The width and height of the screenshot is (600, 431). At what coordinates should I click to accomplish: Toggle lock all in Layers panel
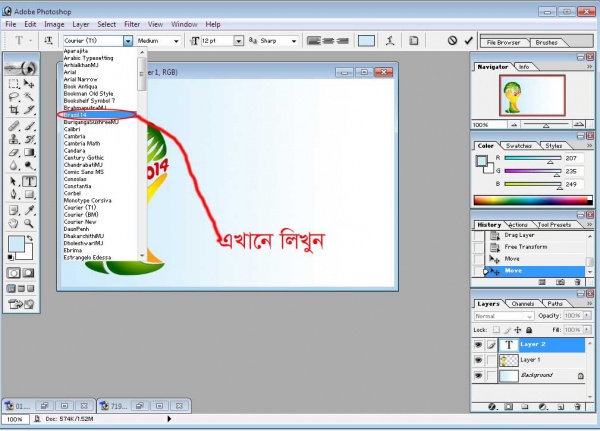(529, 330)
